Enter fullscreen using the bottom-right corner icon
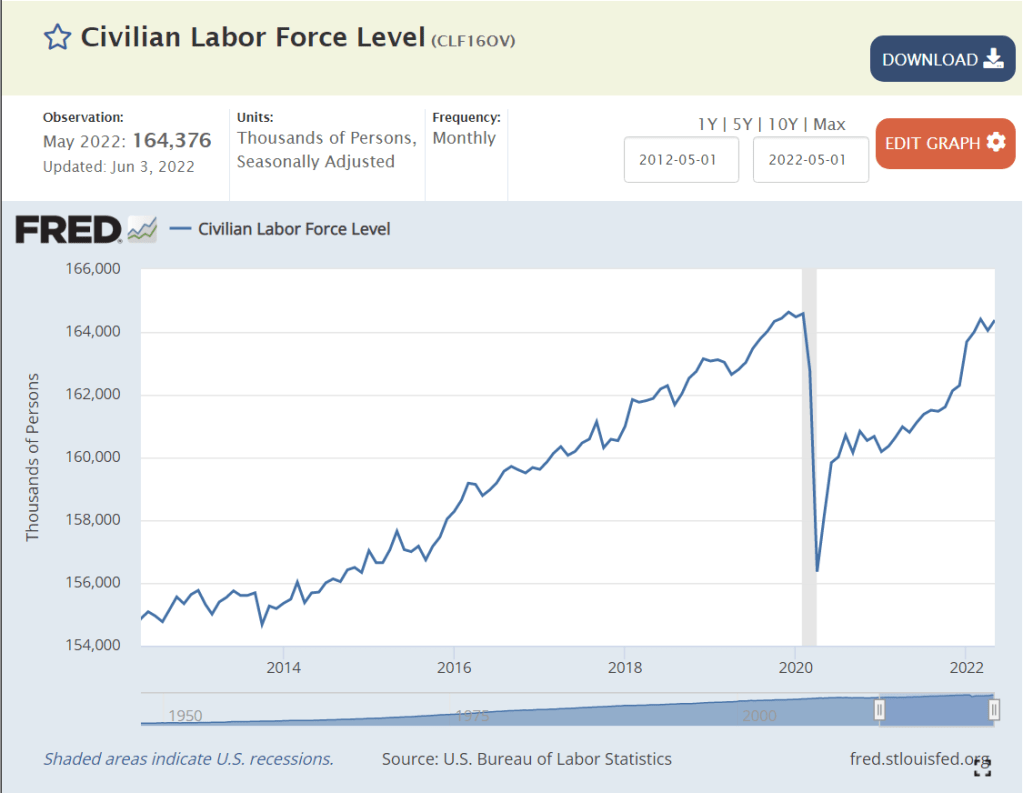 (x=983, y=767)
